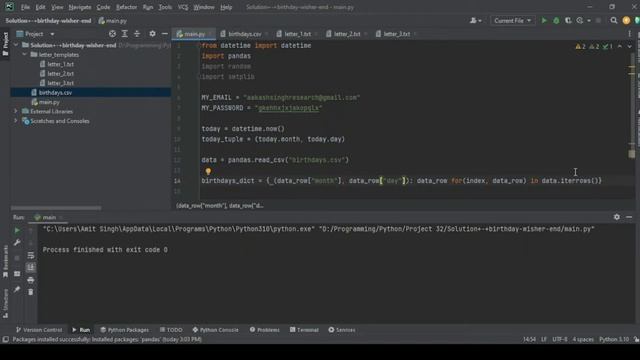
Task: Open the Current File run configuration dropdown
Action: 512,20
